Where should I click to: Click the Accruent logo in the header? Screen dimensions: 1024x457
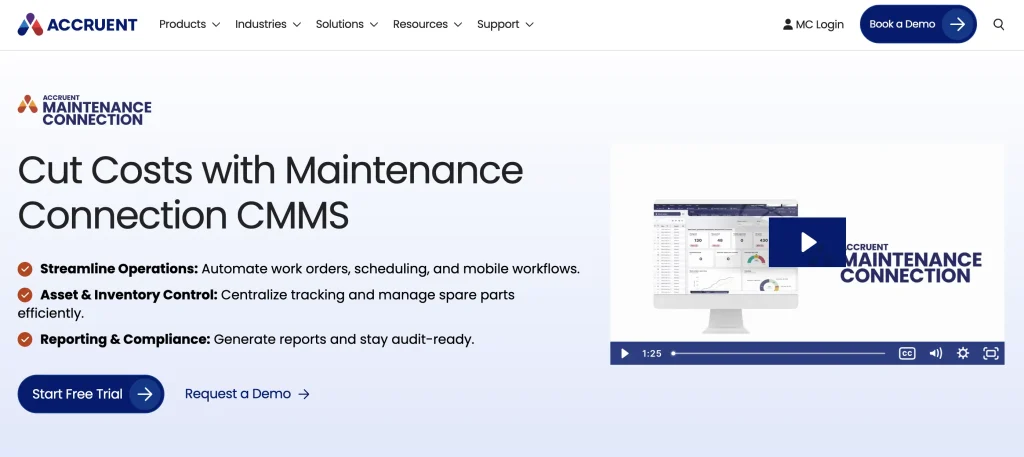[x=77, y=25]
